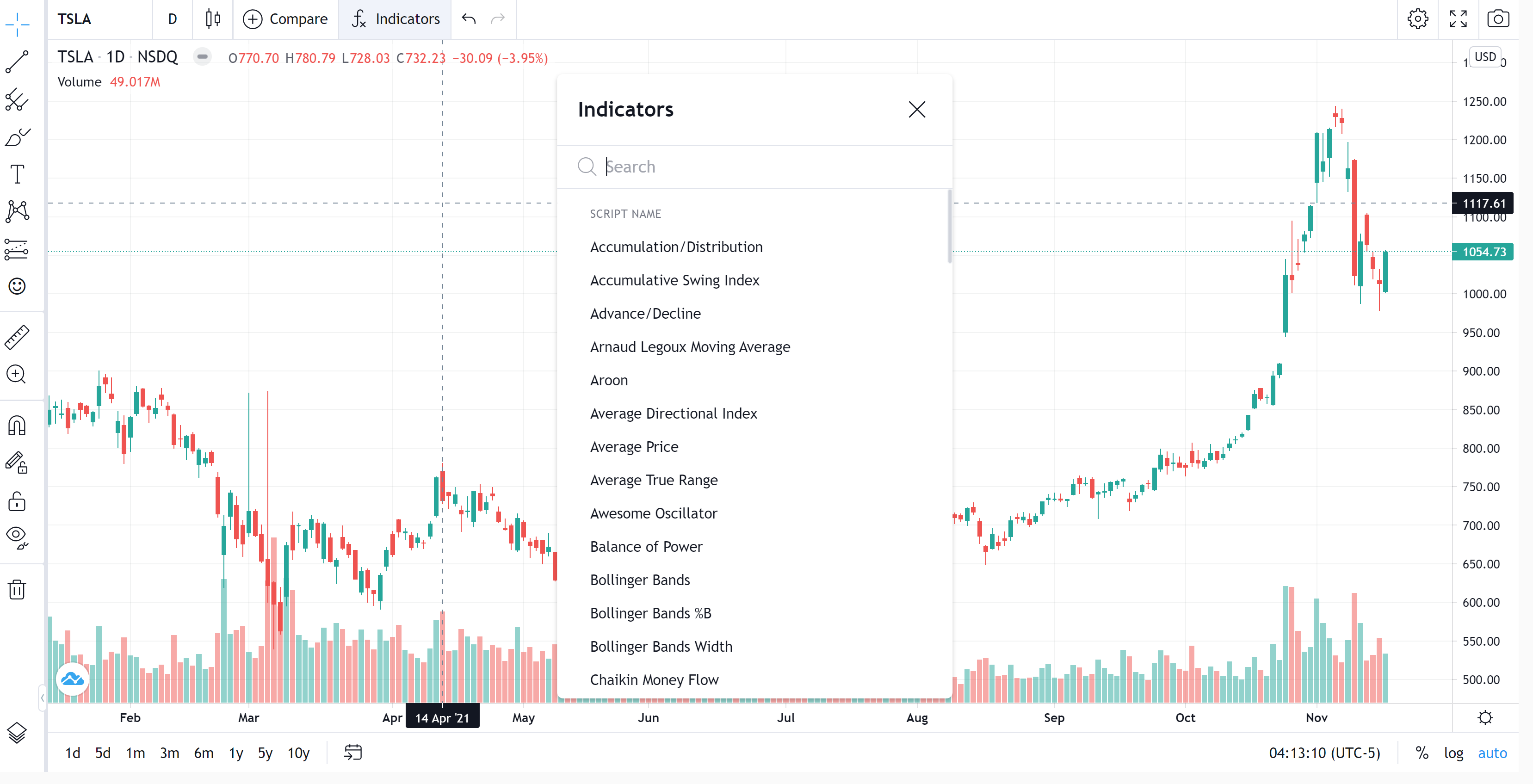Toggle log scale
This screenshot has height=784, width=1533.
pyautogui.click(x=1453, y=753)
